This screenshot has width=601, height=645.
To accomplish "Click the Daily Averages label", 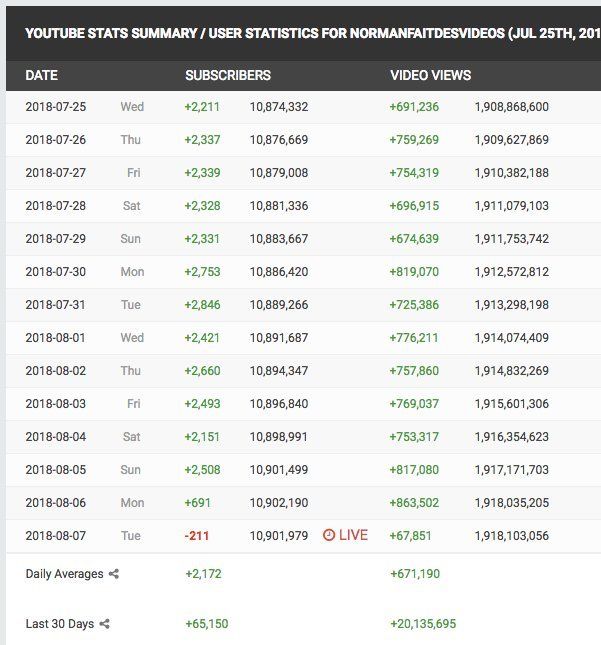I will click(65, 574).
